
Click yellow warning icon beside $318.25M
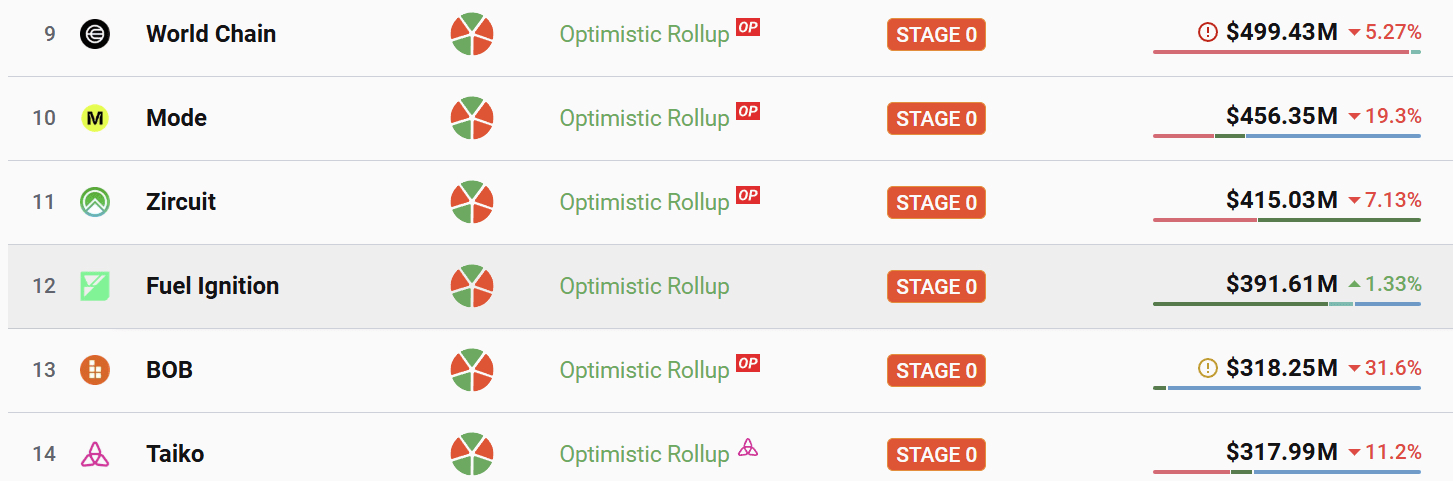1208,369
